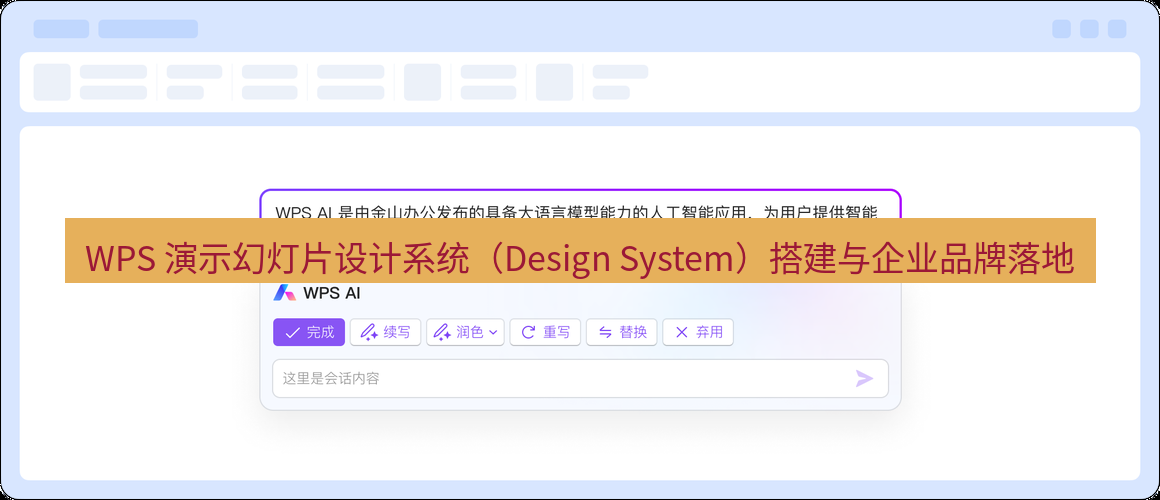Click the 续写 button
The height and width of the screenshot is (500, 1160).
tap(385, 332)
